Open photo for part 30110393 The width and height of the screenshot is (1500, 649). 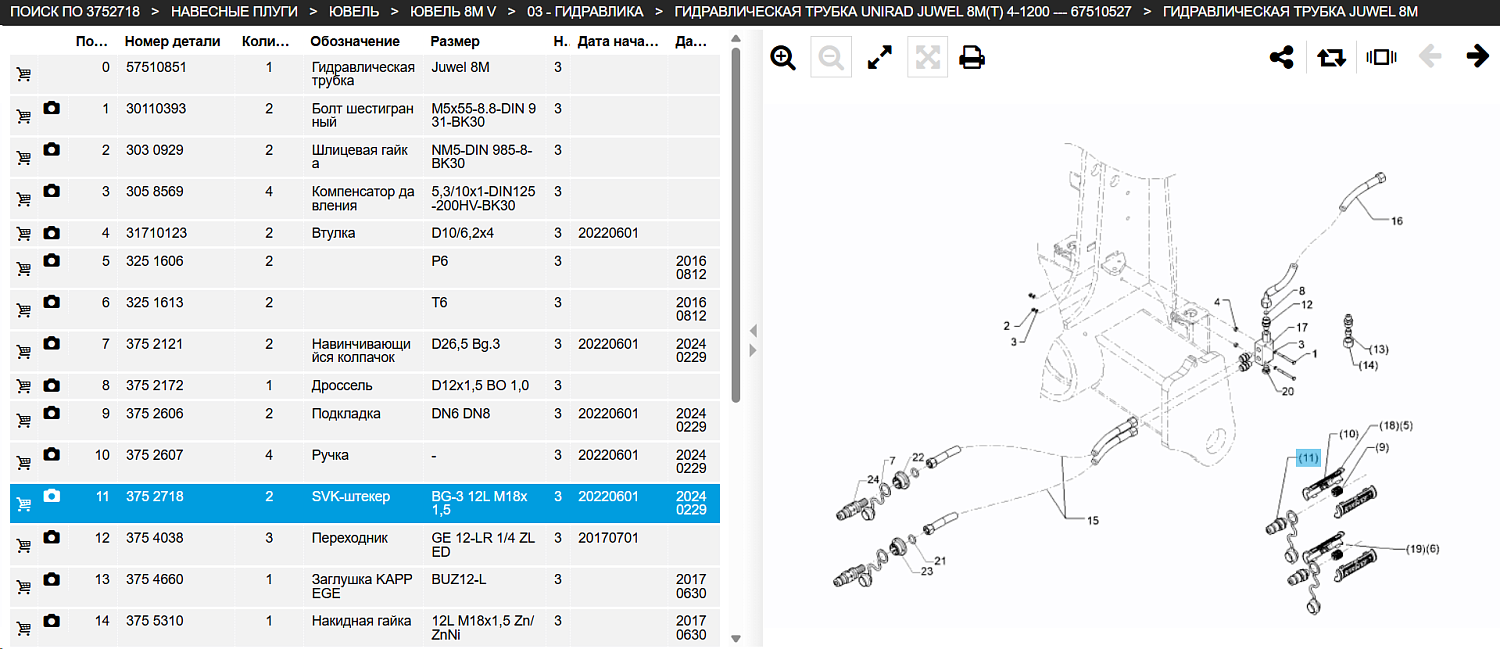click(x=52, y=108)
